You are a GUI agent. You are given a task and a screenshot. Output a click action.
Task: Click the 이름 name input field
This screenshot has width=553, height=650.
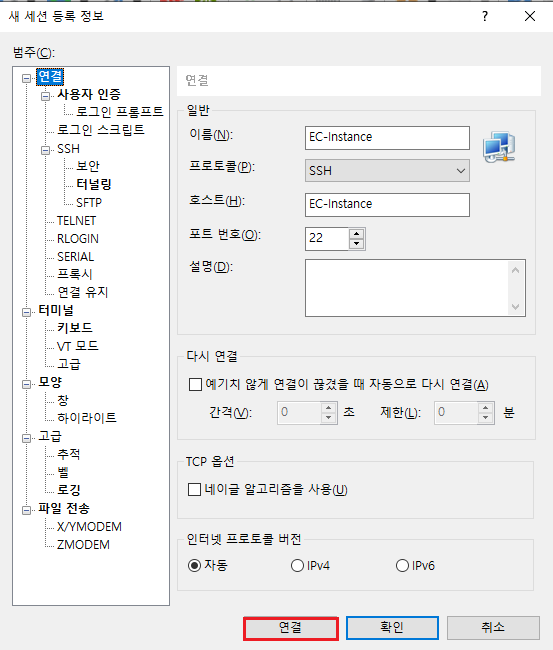tap(387, 138)
